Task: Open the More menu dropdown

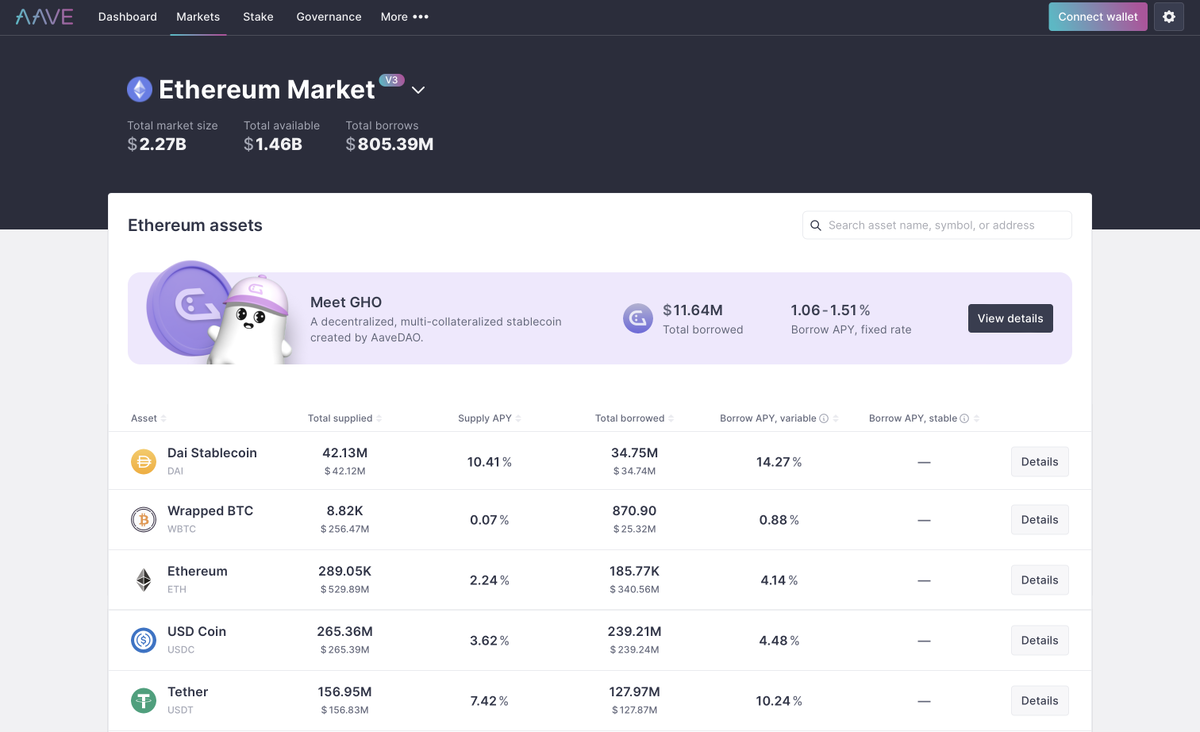Action: tap(405, 17)
